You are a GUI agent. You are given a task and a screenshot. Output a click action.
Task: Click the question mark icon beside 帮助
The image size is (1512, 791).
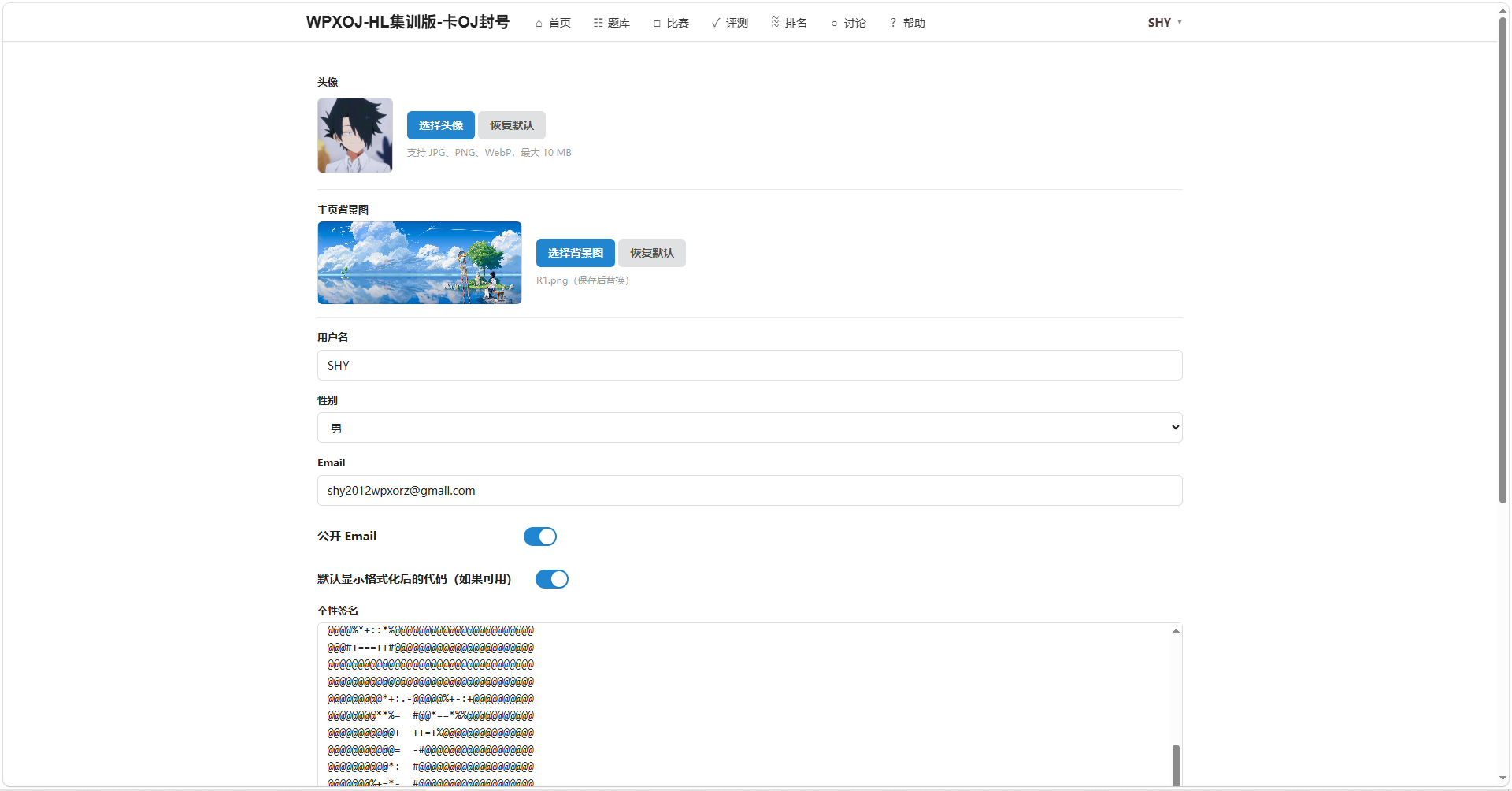click(x=893, y=23)
